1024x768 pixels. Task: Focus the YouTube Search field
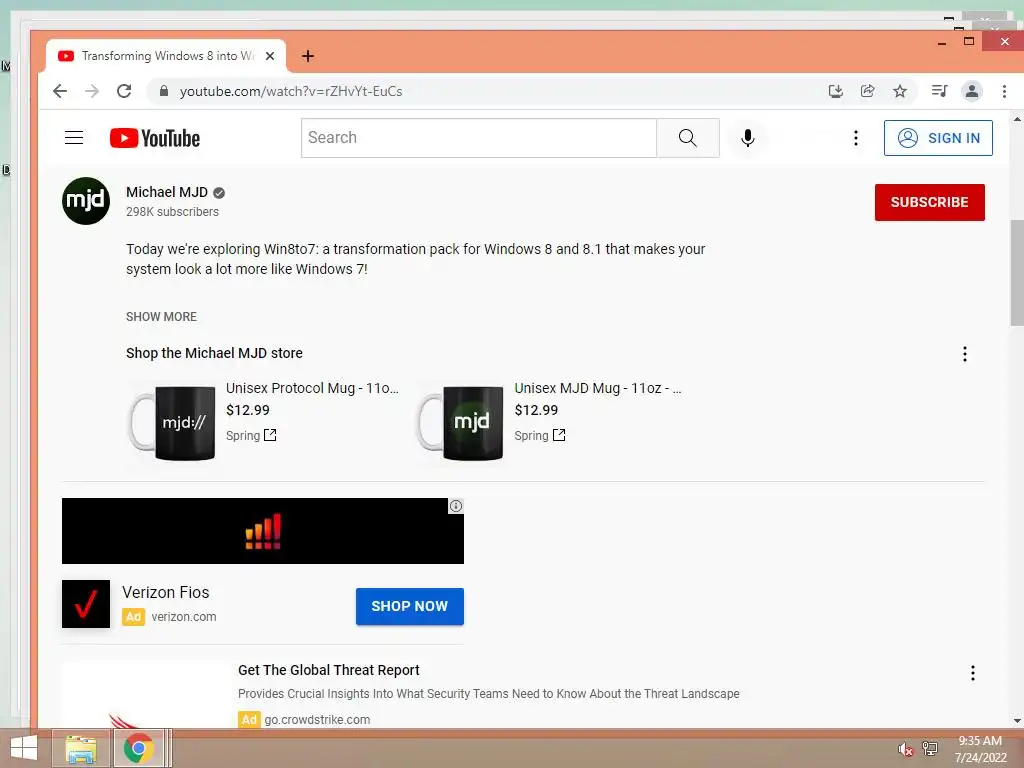tap(479, 138)
